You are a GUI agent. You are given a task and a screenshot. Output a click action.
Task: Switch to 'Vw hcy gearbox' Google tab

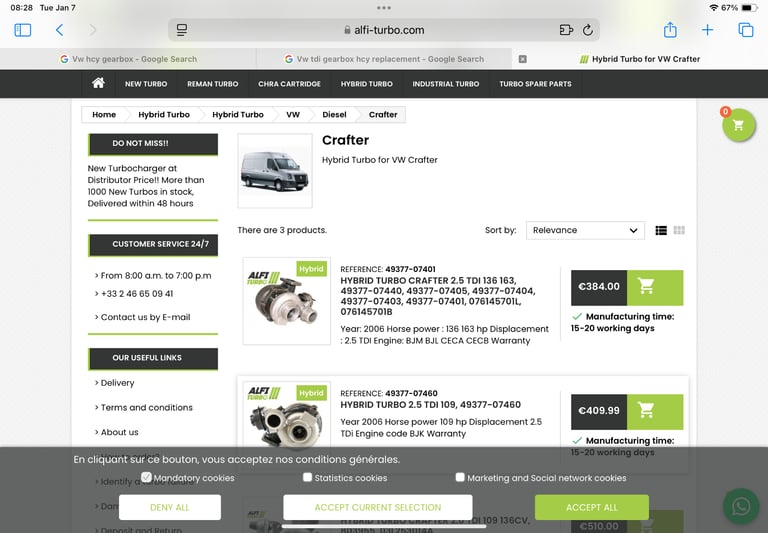coord(128,59)
